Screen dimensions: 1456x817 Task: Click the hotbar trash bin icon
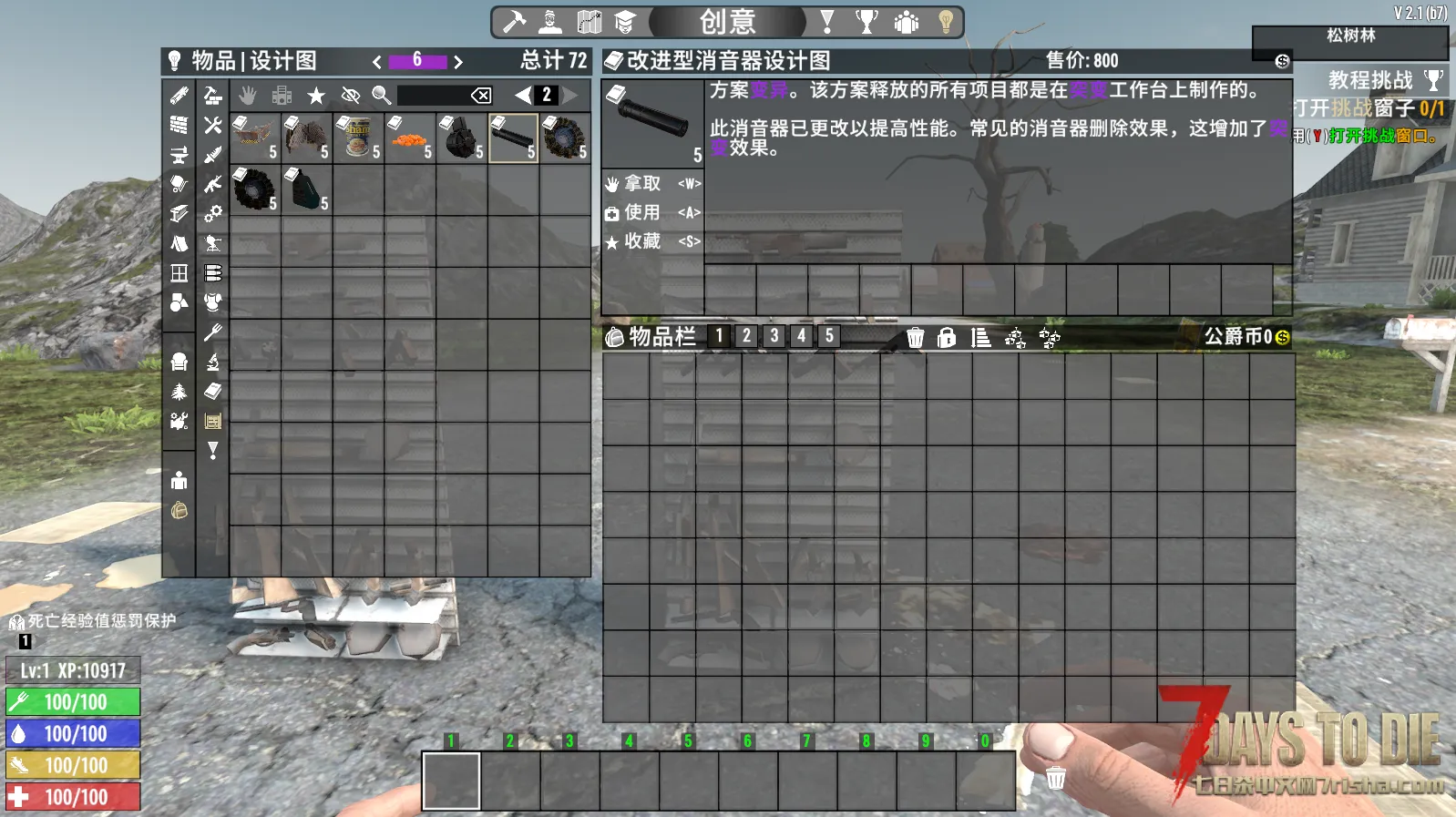(1056, 779)
